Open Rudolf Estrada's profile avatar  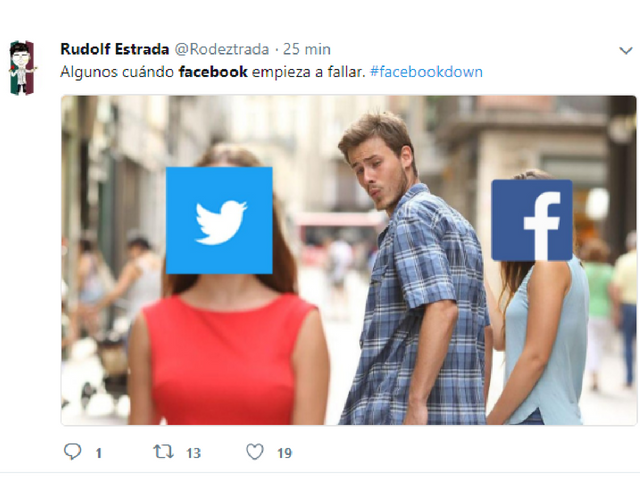[x=23, y=68]
